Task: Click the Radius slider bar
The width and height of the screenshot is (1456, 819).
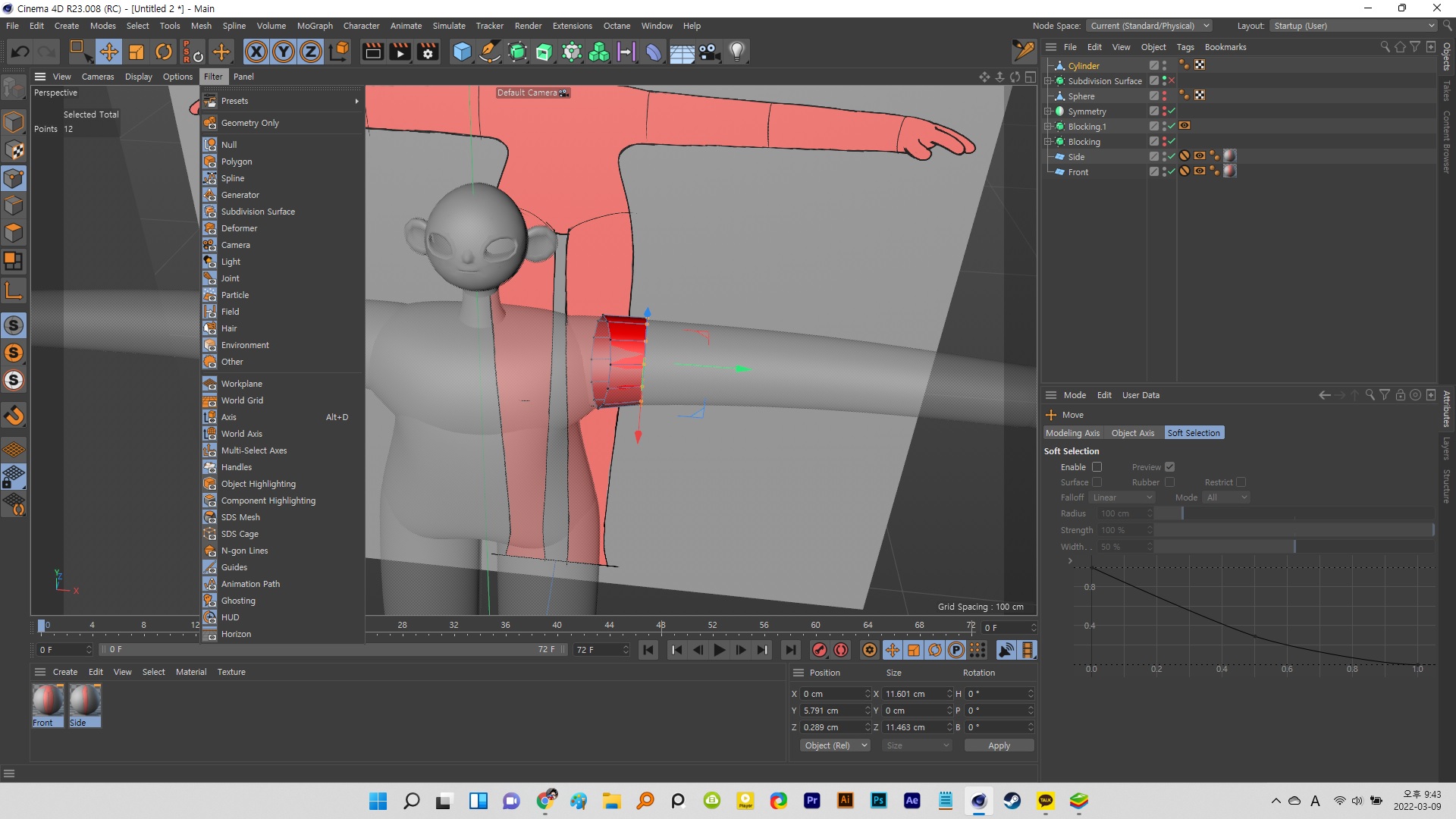Action: (1294, 513)
